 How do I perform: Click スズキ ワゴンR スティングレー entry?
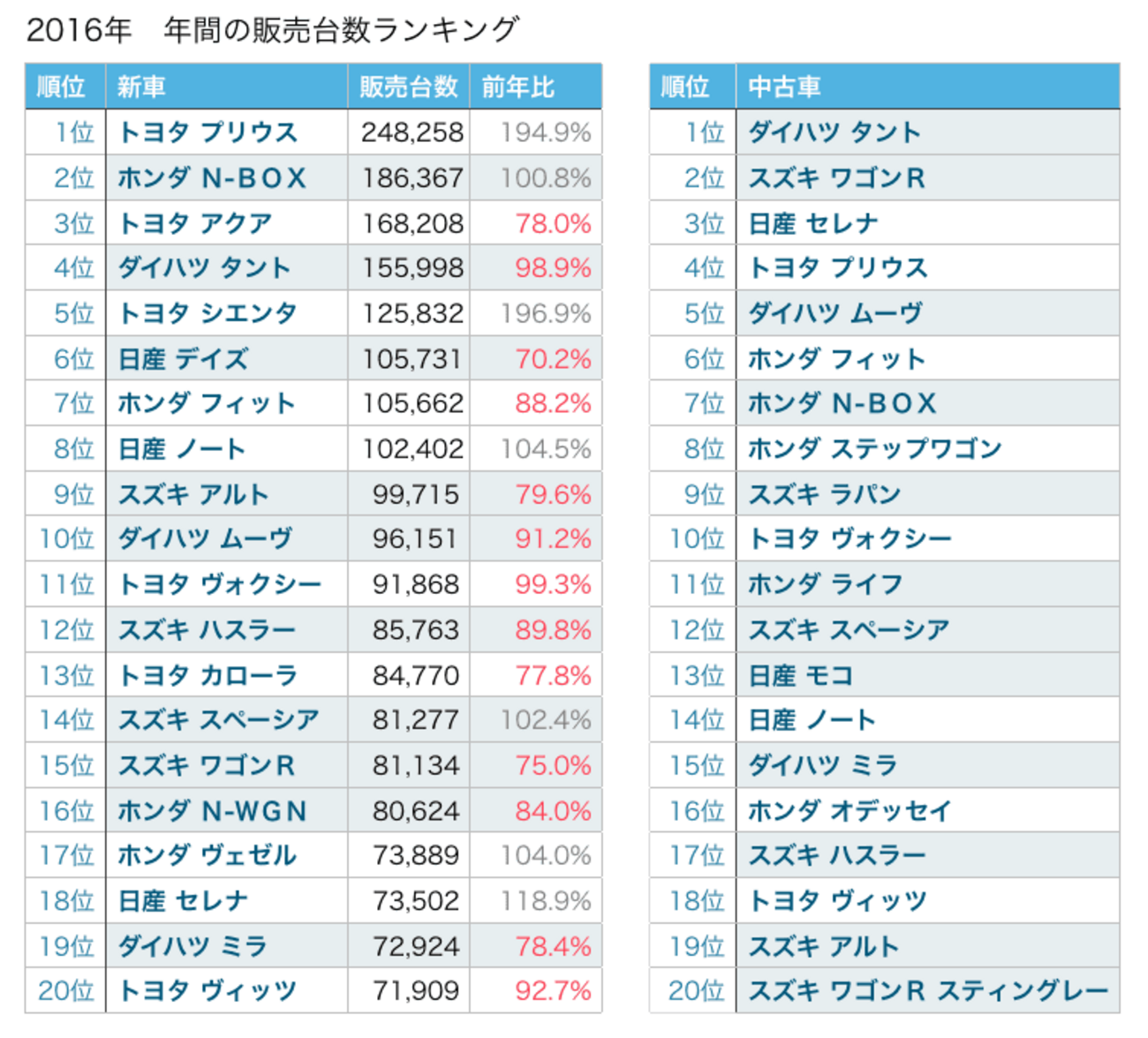[927, 991]
